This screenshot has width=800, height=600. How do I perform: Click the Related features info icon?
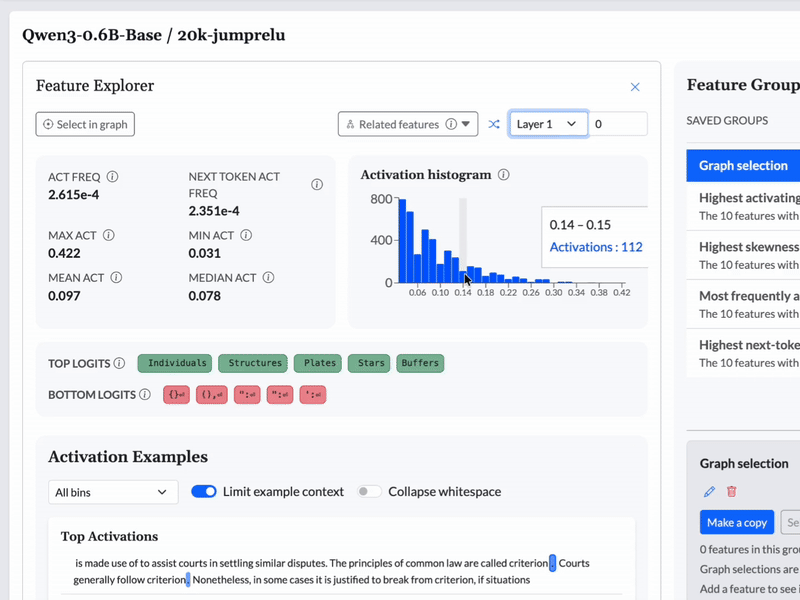click(451, 124)
